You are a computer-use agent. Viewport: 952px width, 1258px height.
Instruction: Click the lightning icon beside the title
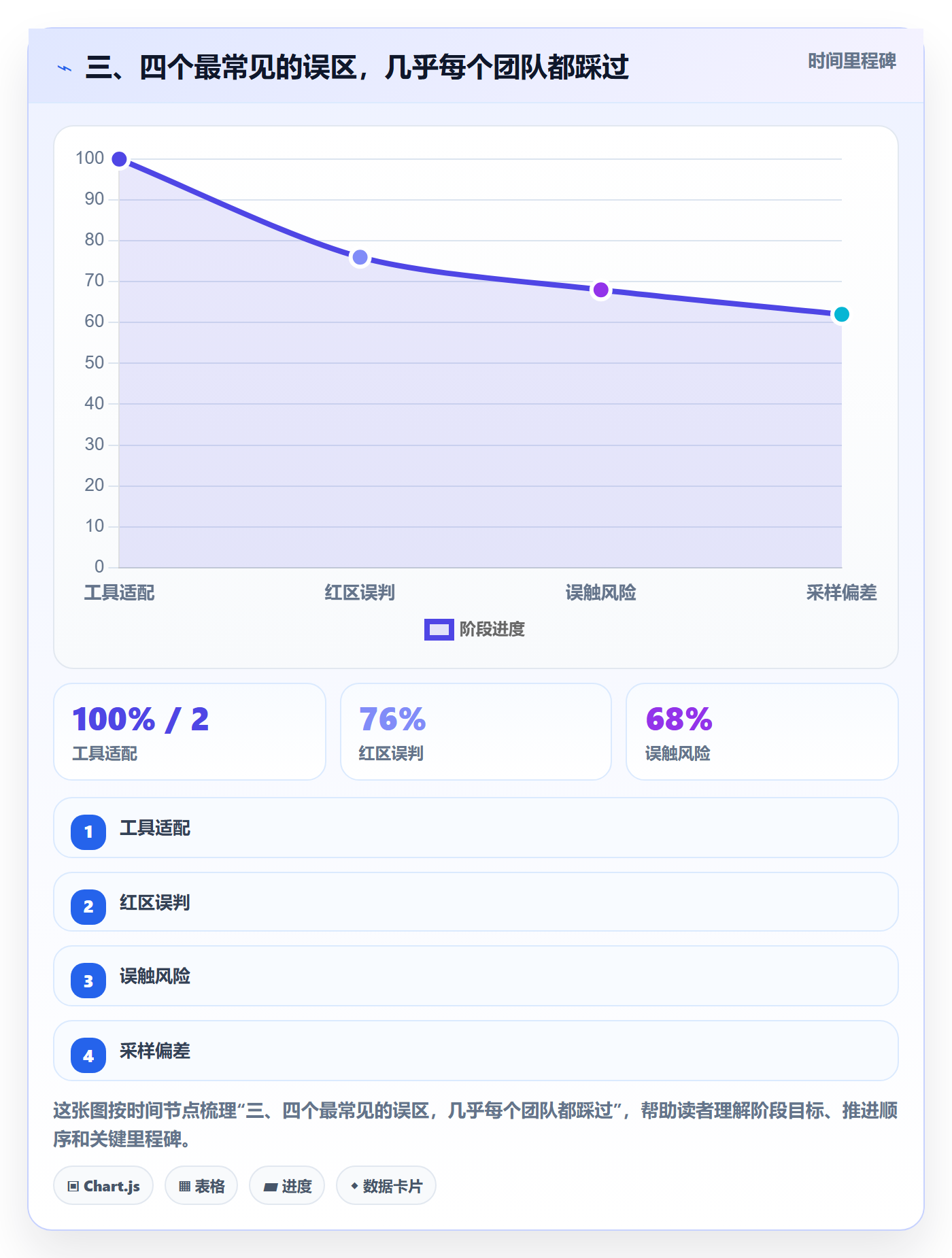(65, 68)
